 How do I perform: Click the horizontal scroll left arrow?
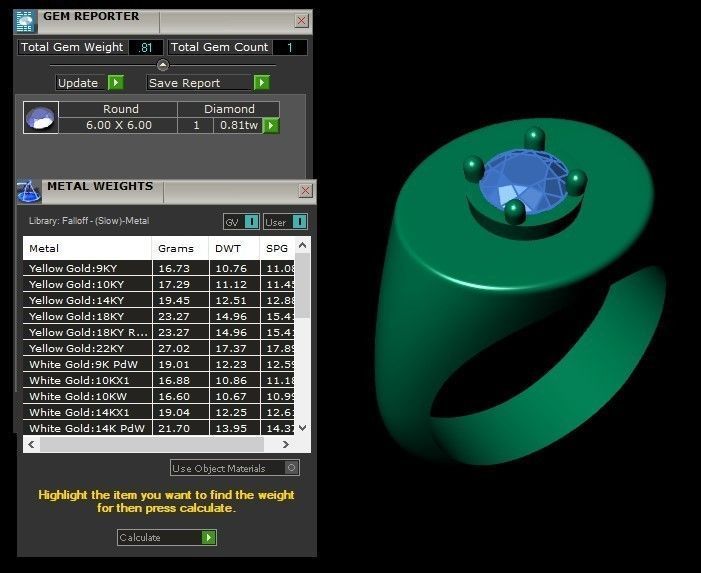coord(31,444)
